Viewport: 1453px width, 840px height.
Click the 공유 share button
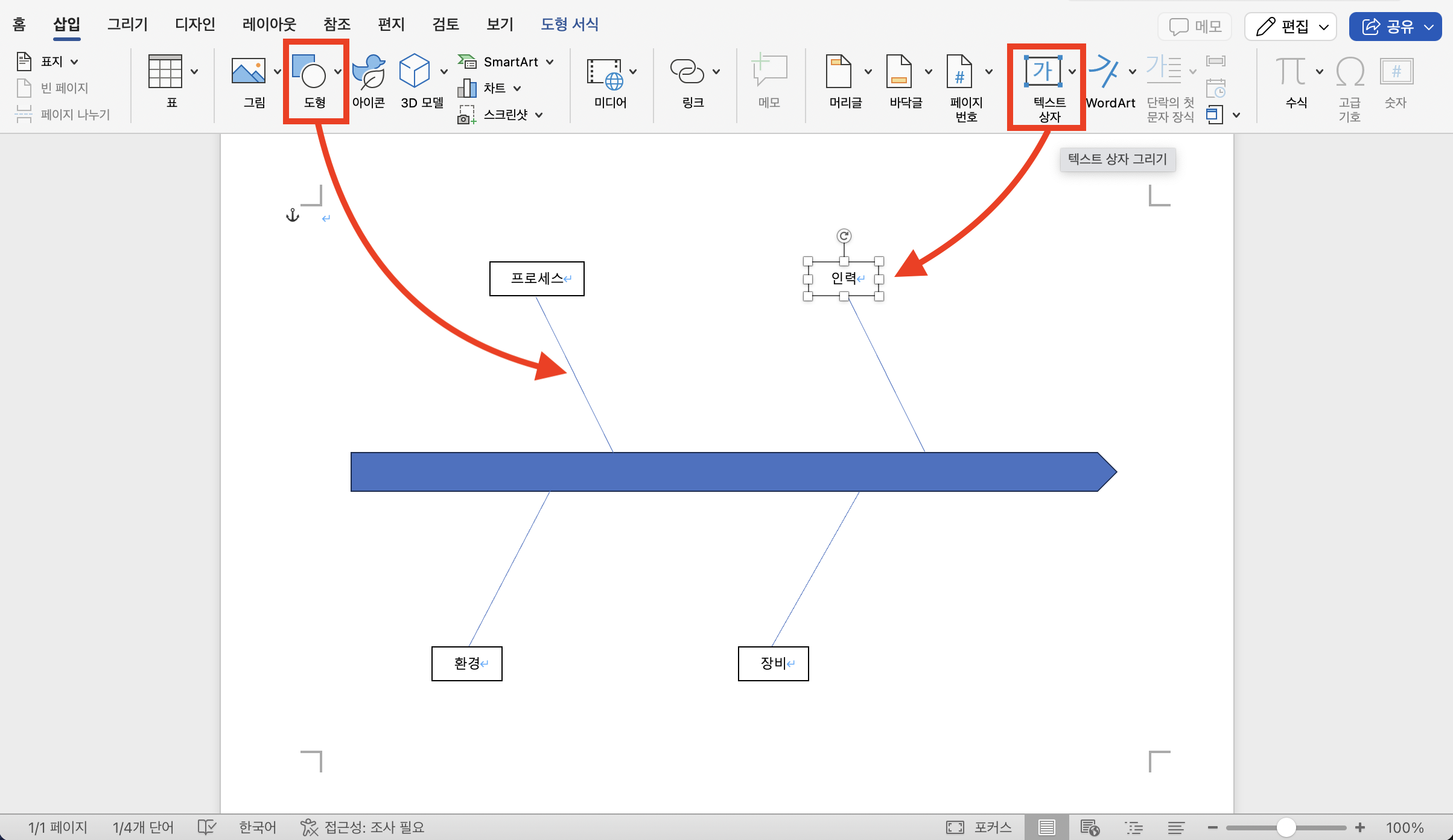[x=1395, y=27]
